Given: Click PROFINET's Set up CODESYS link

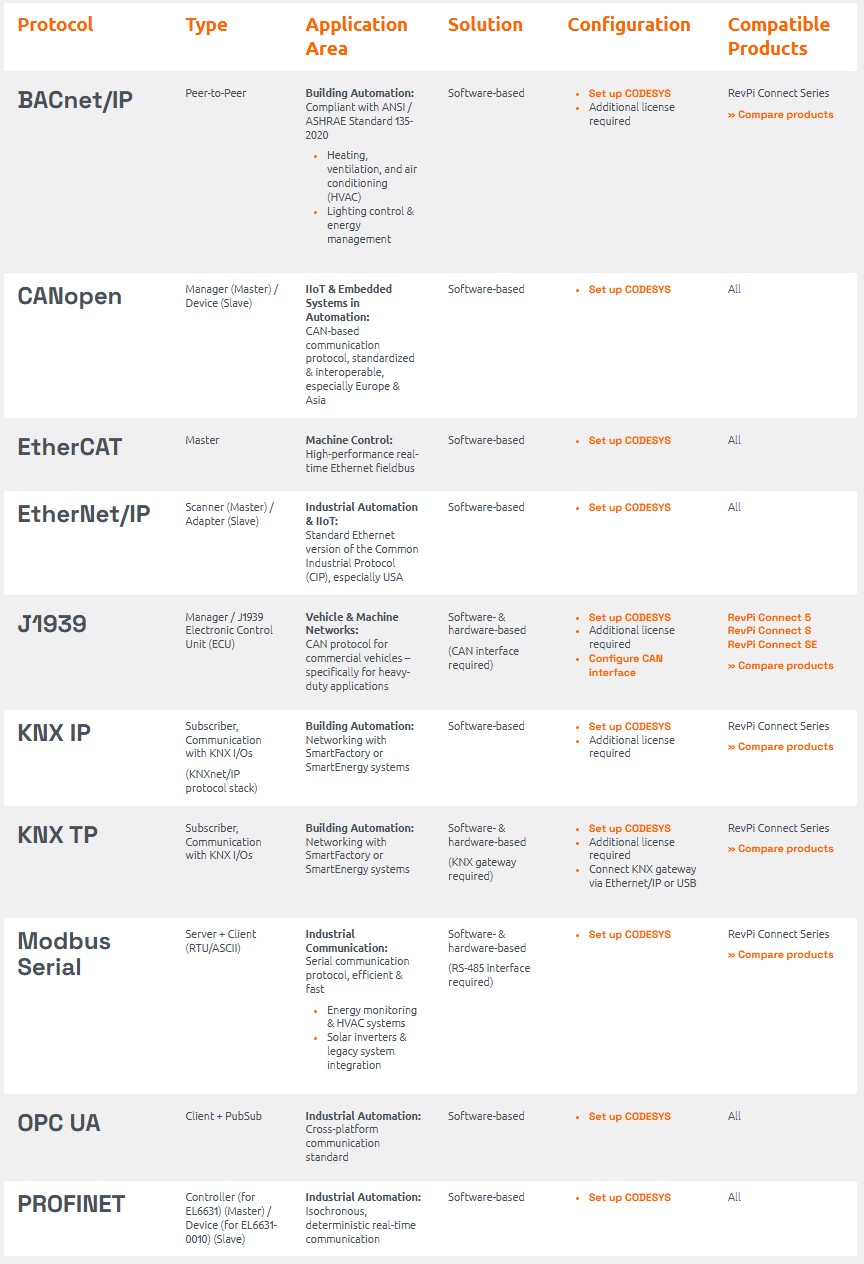Looking at the screenshot, I should point(629,1197).
